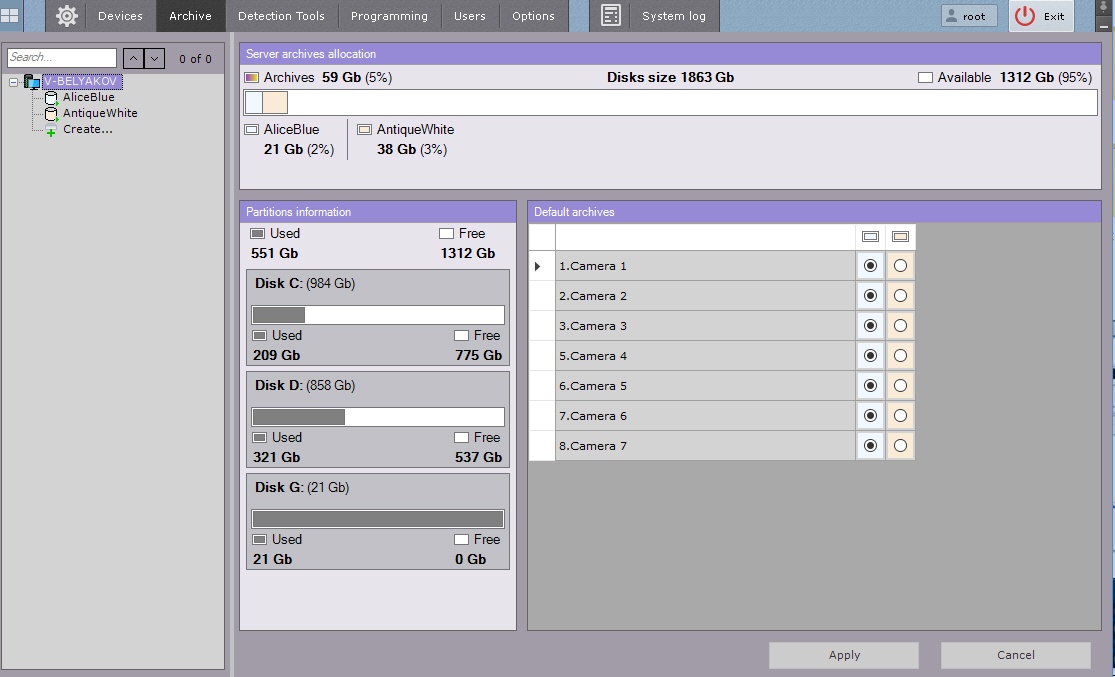Select AliceBlue radio button for Camera 4
The height and width of the screenshot is (677, 1115).
point(870,356)
